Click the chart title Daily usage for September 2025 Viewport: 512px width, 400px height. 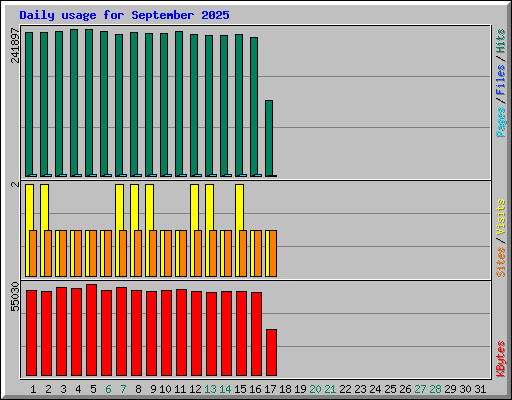tap(124, 15)
